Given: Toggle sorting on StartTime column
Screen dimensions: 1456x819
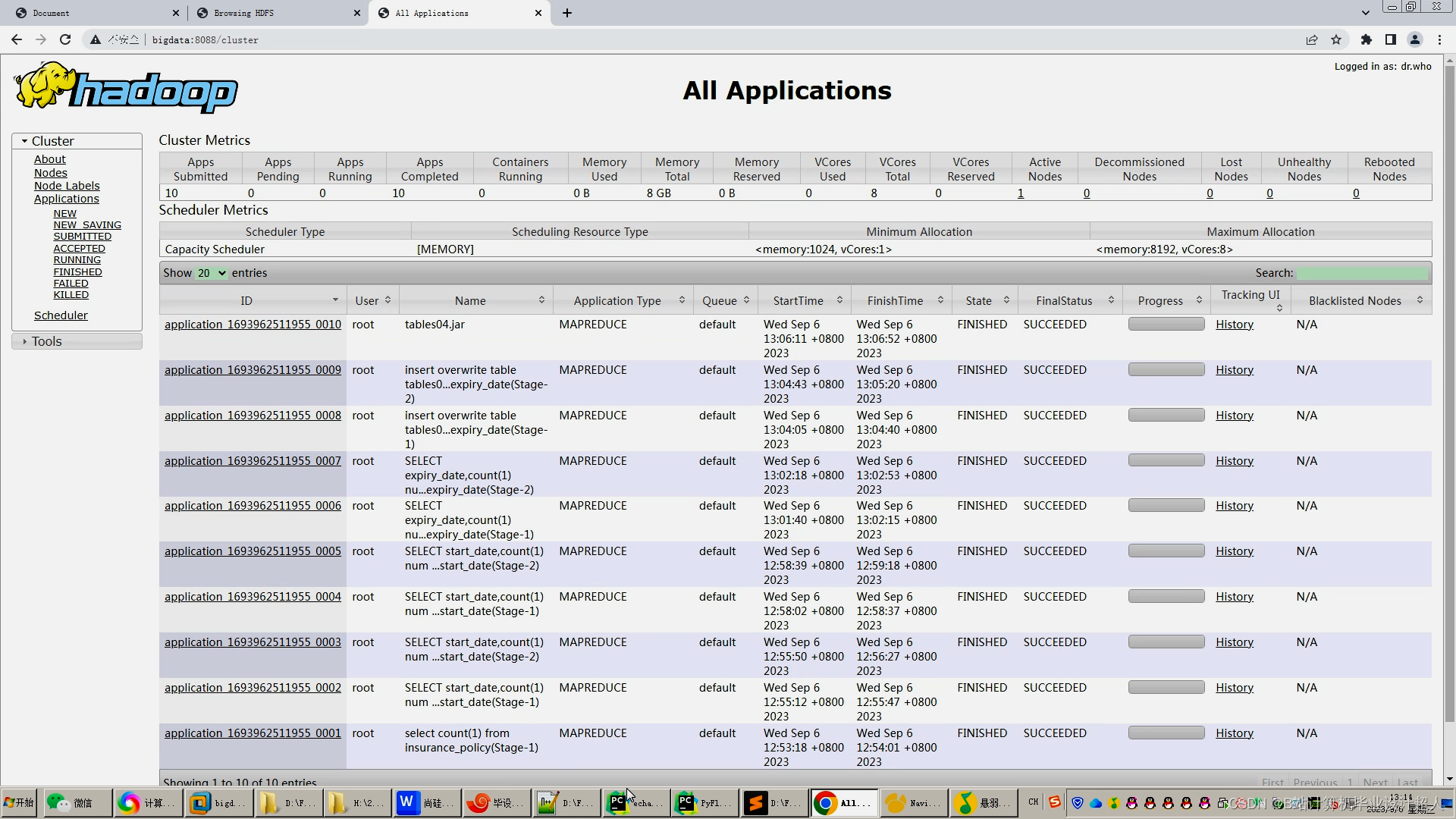Looking at the screenshot, I should [x=839, y=300].
